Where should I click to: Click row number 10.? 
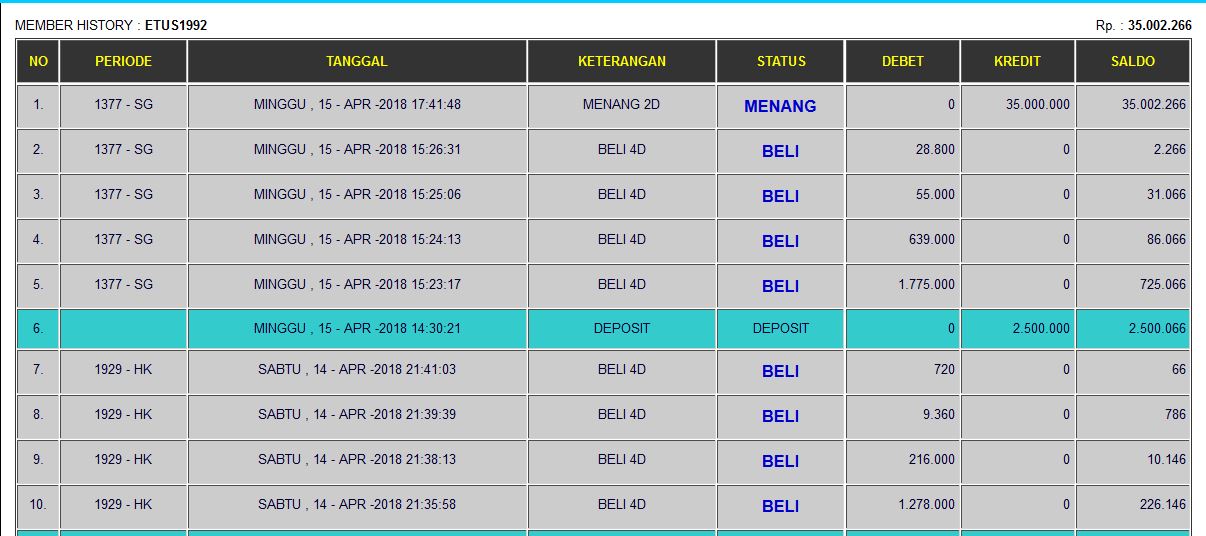point(38,505)
